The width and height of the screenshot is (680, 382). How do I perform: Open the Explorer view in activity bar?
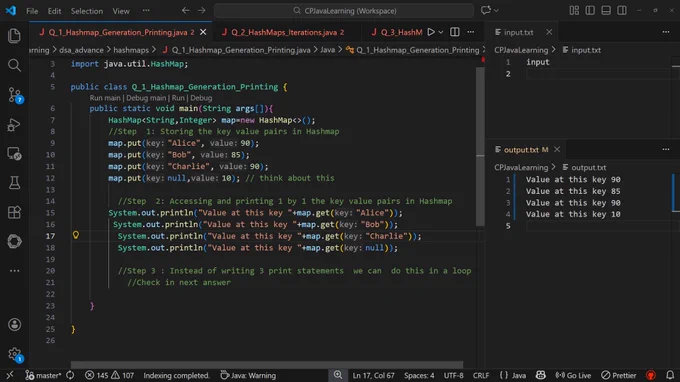tap(14, 36)
